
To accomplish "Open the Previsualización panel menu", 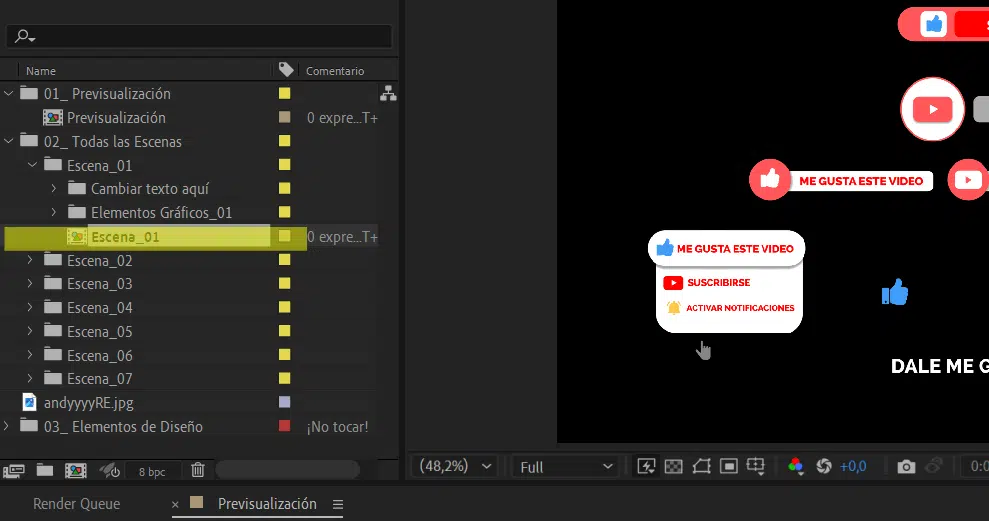I will coord(338,505).
